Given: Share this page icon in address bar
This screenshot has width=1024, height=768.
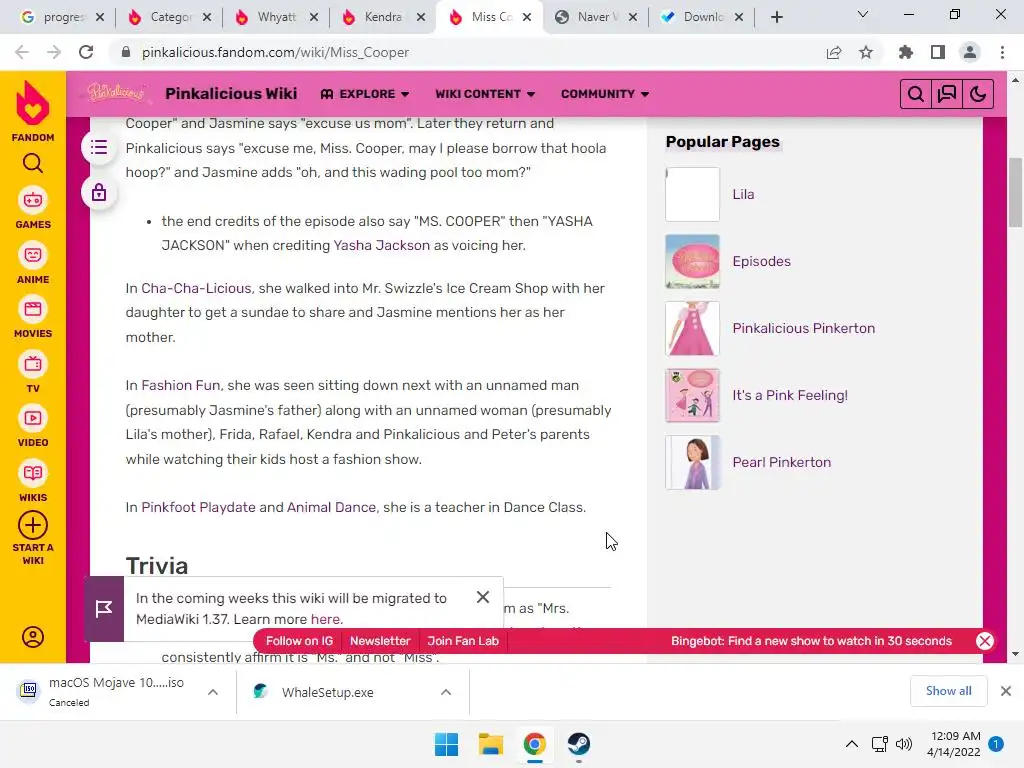Looking at the screenshot, I should tap(834, 52).
